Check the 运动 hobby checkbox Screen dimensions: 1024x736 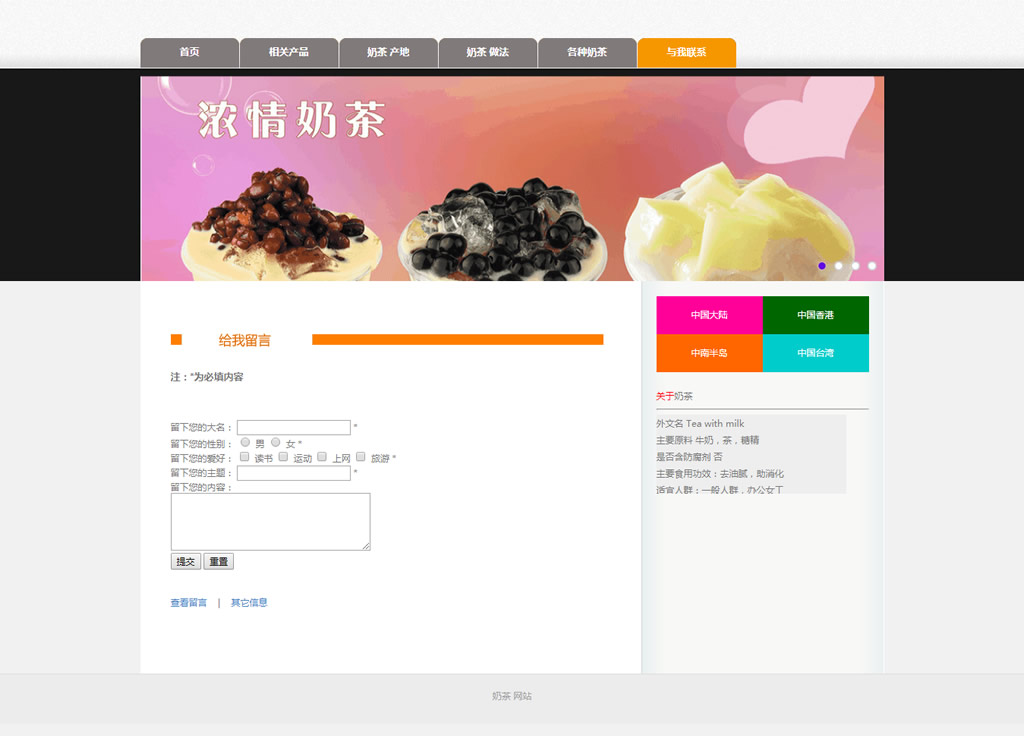pyautogui.click(x=284, y=457)
